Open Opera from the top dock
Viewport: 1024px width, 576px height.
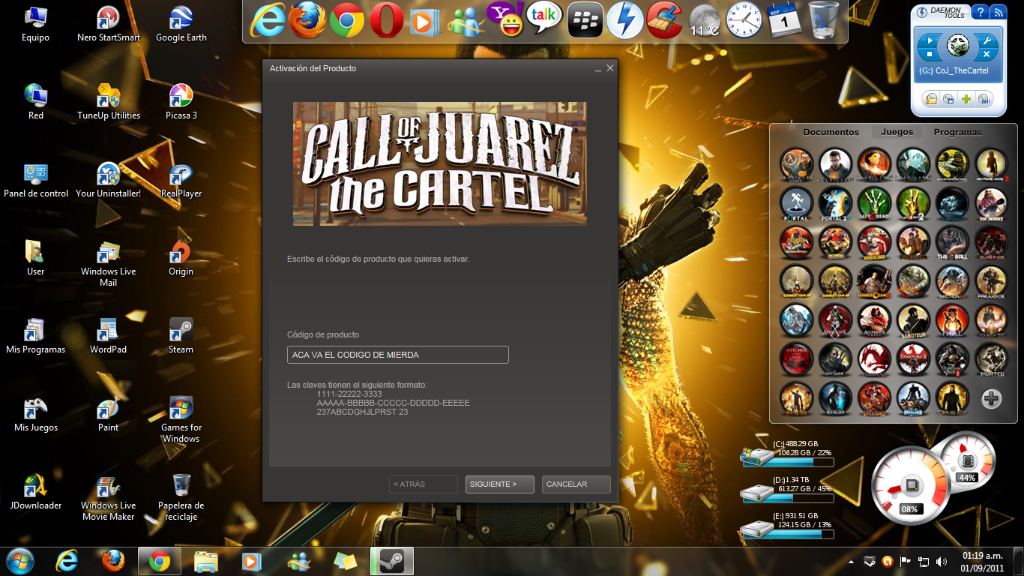pyautogui.click(x=386, y=21)
